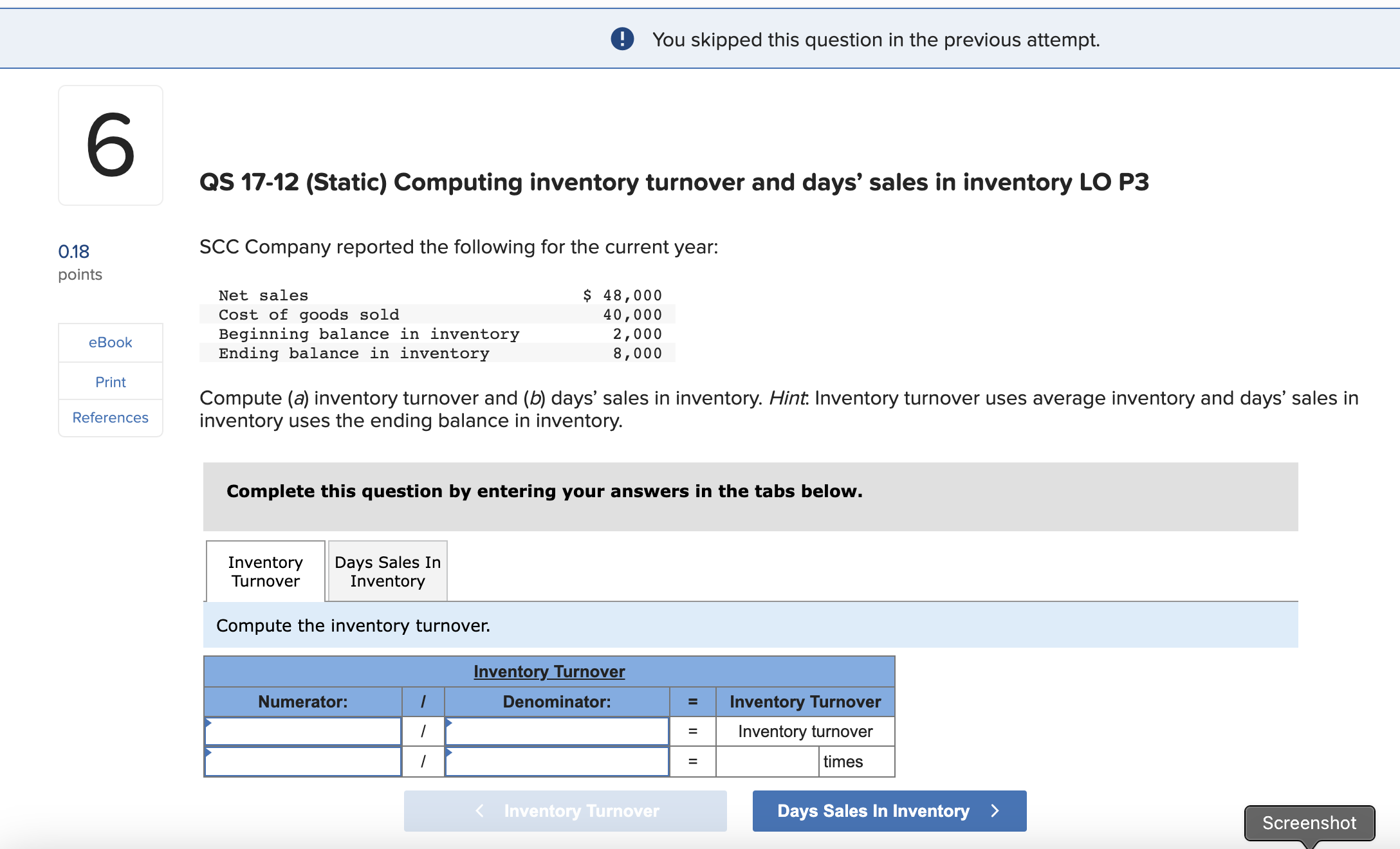This screenshot has height=849, width=1400.
Task: Open first row numerator dropdown
Action: tap(303, 731)
